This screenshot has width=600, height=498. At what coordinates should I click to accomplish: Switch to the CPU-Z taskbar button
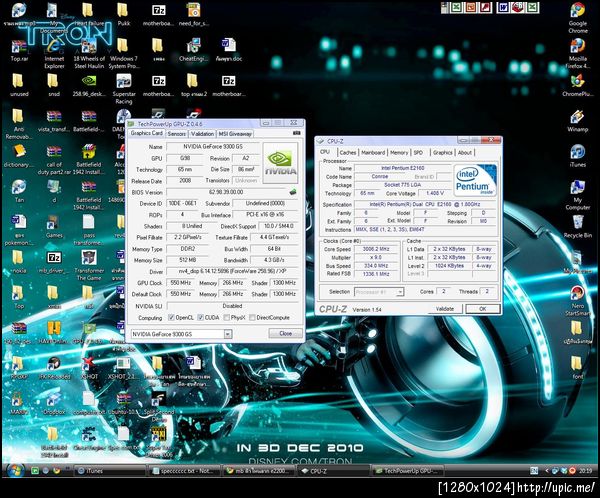pyautogui.click(x=334, y=471)
